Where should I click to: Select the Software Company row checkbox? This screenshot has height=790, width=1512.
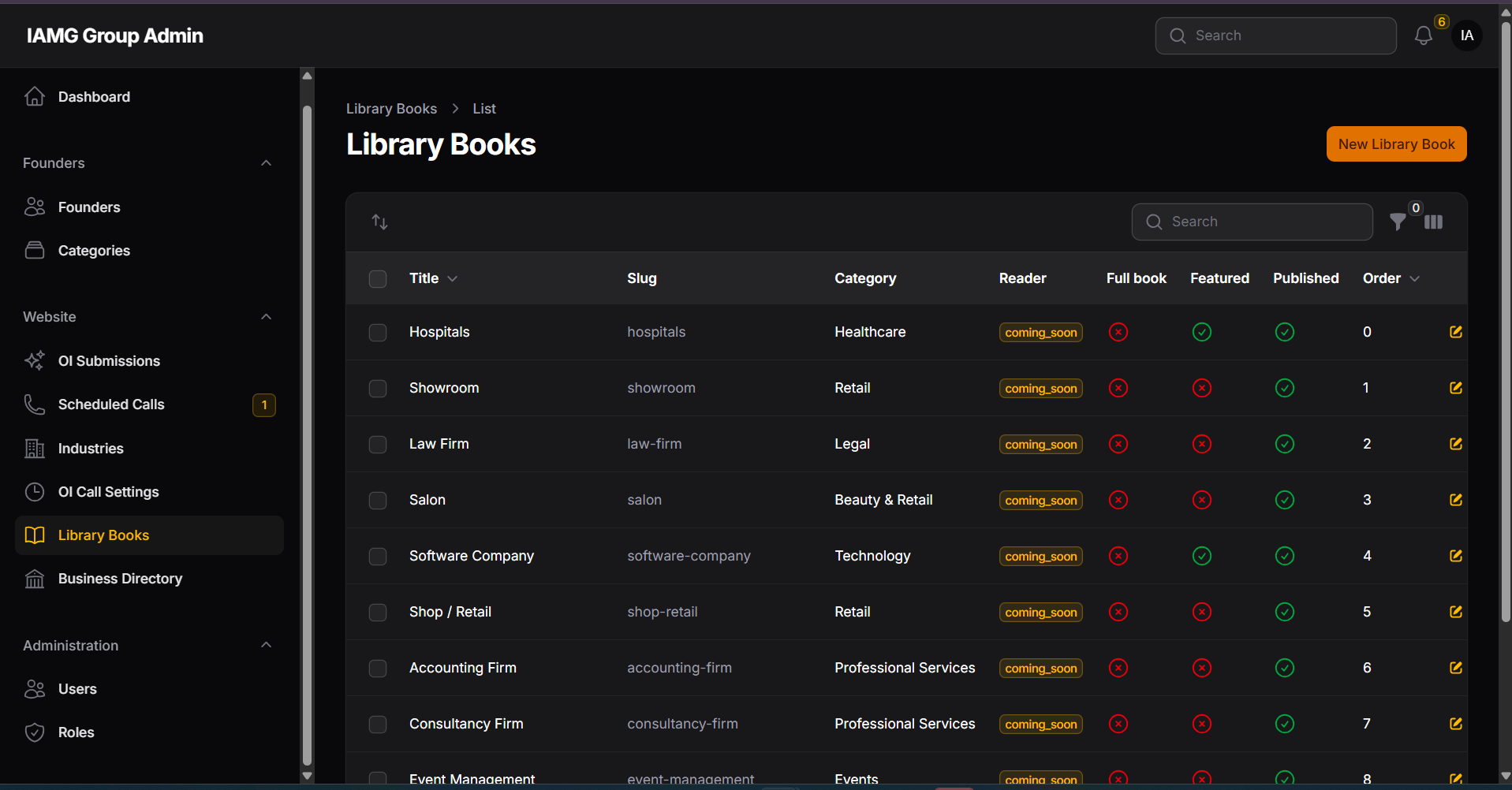pyautogui.click(x=378, y=557)
